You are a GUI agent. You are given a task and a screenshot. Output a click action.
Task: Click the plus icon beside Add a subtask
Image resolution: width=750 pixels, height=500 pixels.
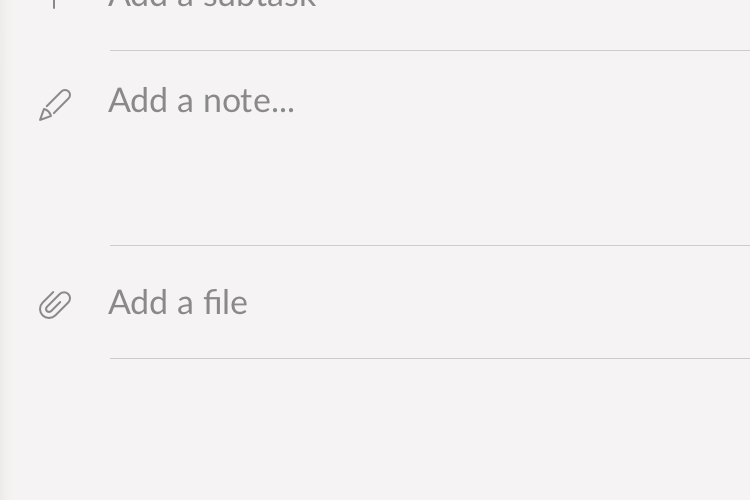click(54, 4)
